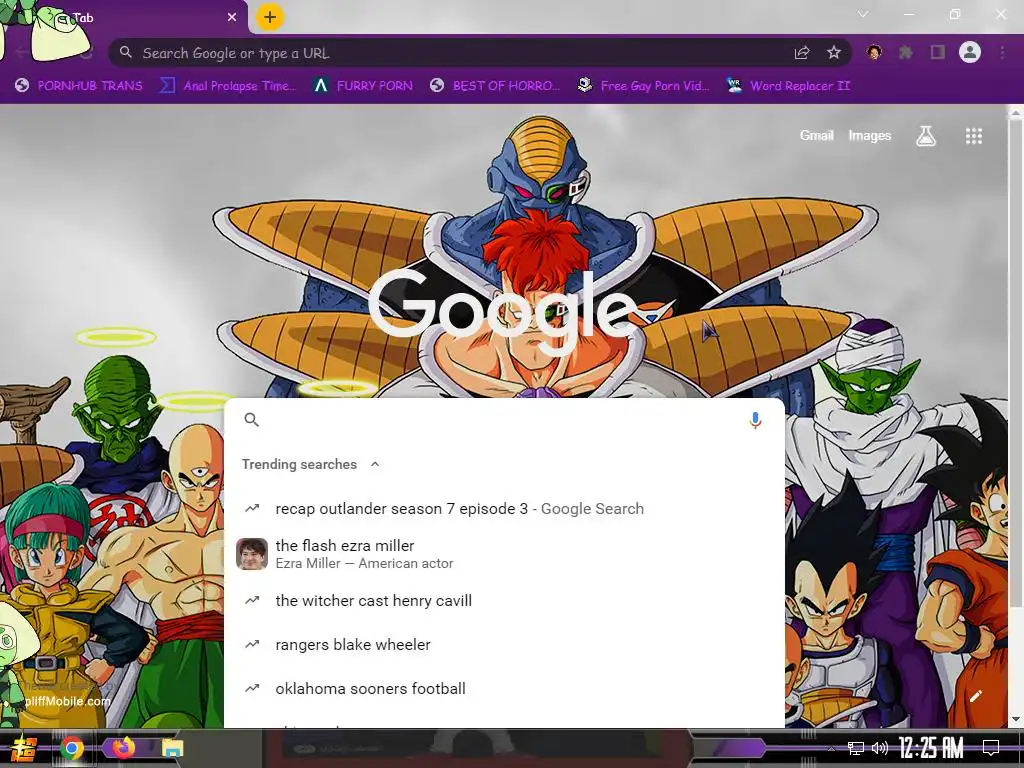
Task: Click the magnifier icon in address bar
Action: (126, 52)
